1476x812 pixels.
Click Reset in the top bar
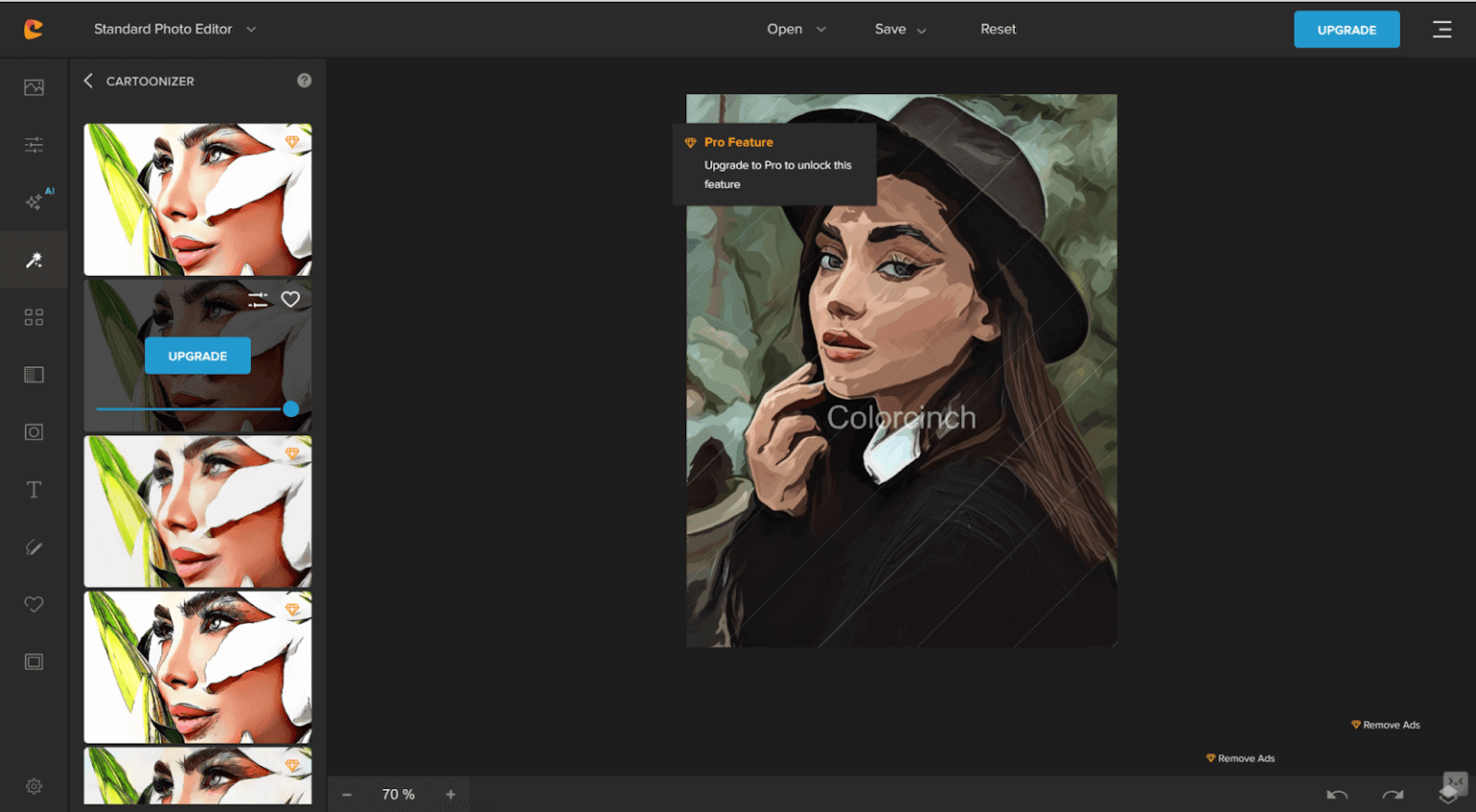[997, 30]
